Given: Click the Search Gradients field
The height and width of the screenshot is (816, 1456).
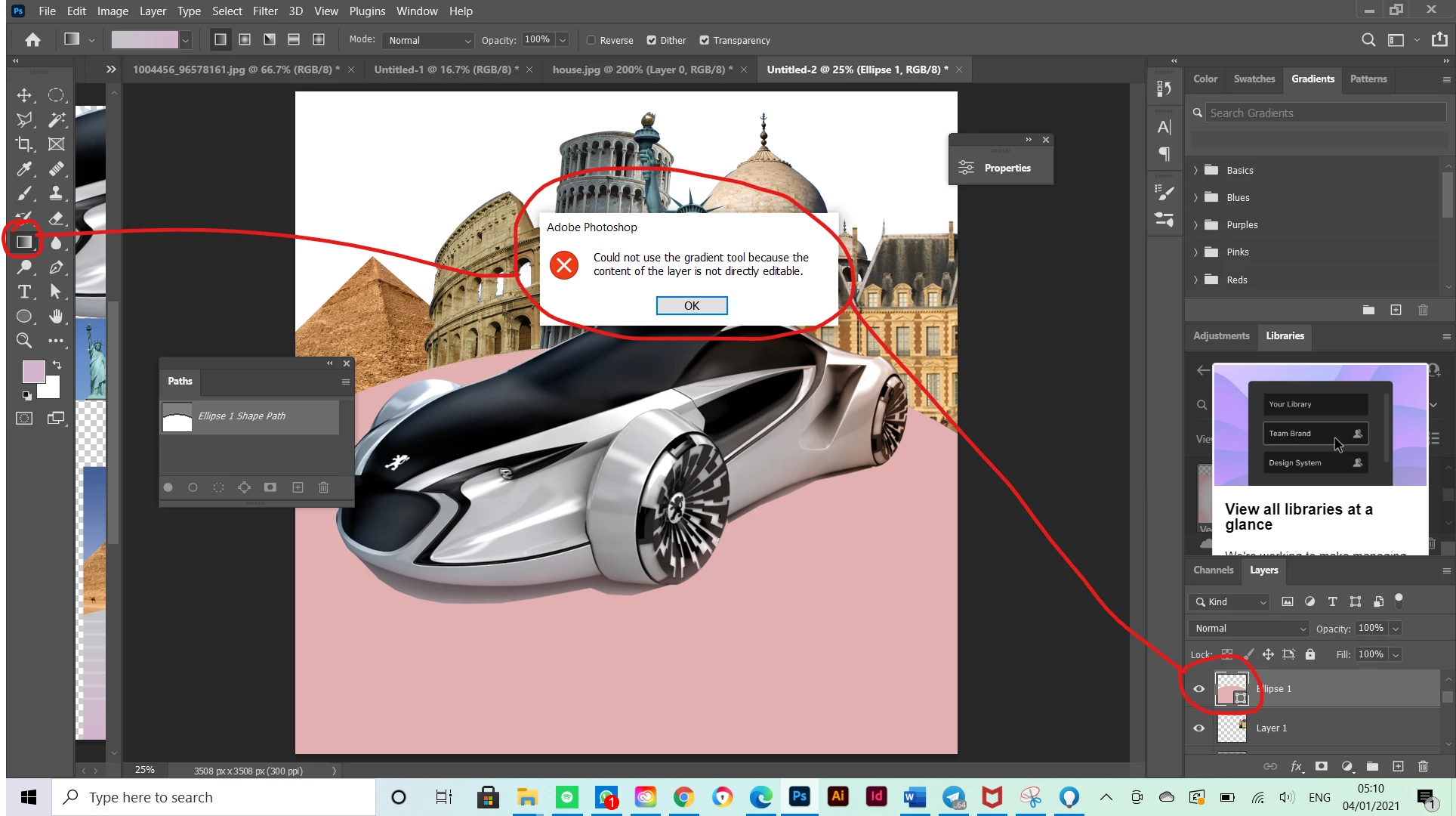Looking at the screenshot, I should pyautogui.click(x=1324, y=113).
